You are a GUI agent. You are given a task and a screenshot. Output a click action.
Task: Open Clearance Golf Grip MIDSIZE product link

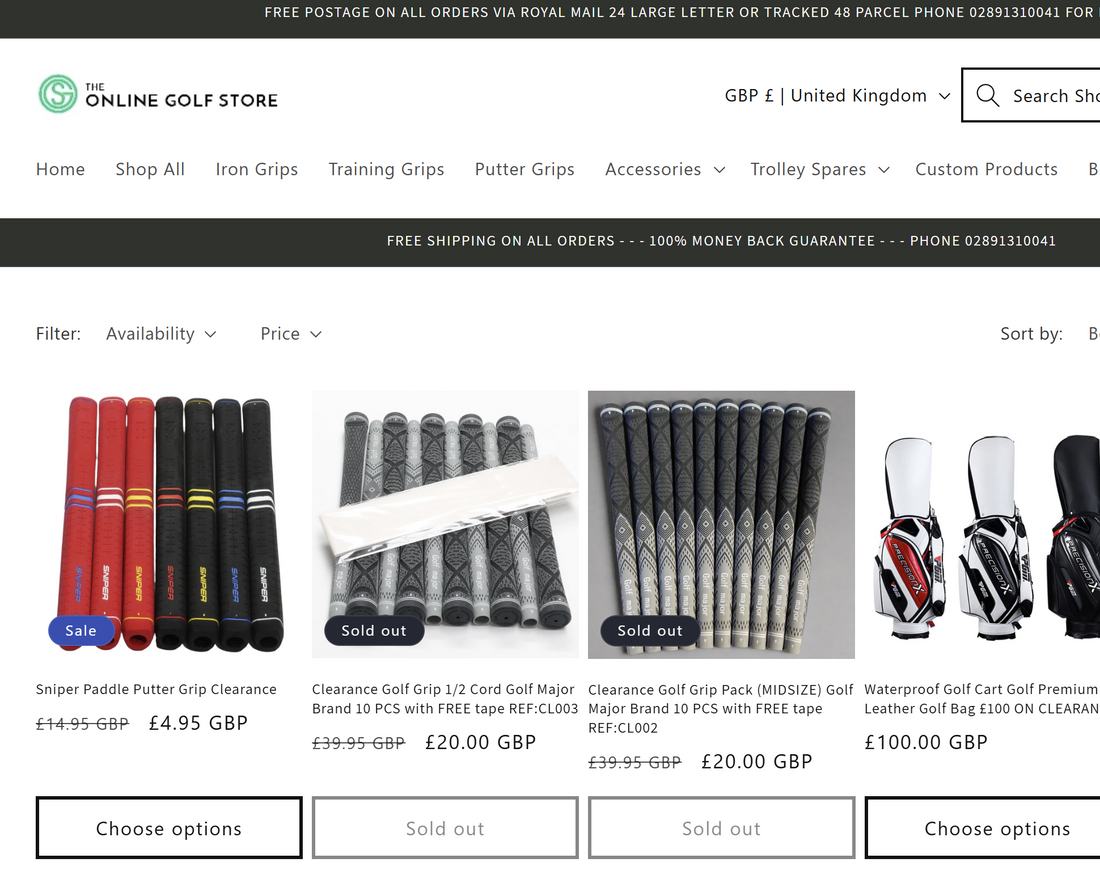720,708
